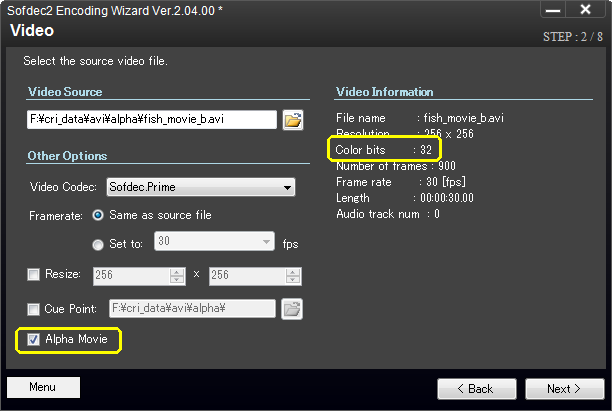Click the Video Source heading

[65, 92]
